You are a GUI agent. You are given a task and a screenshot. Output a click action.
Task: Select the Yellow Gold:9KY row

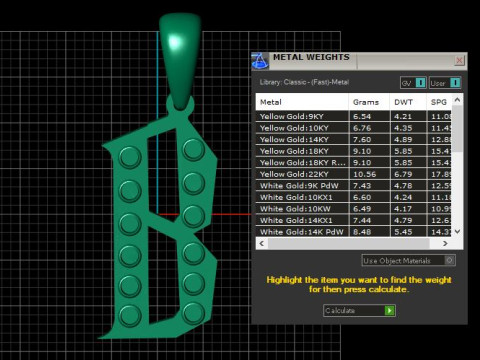tap(353, 116)
